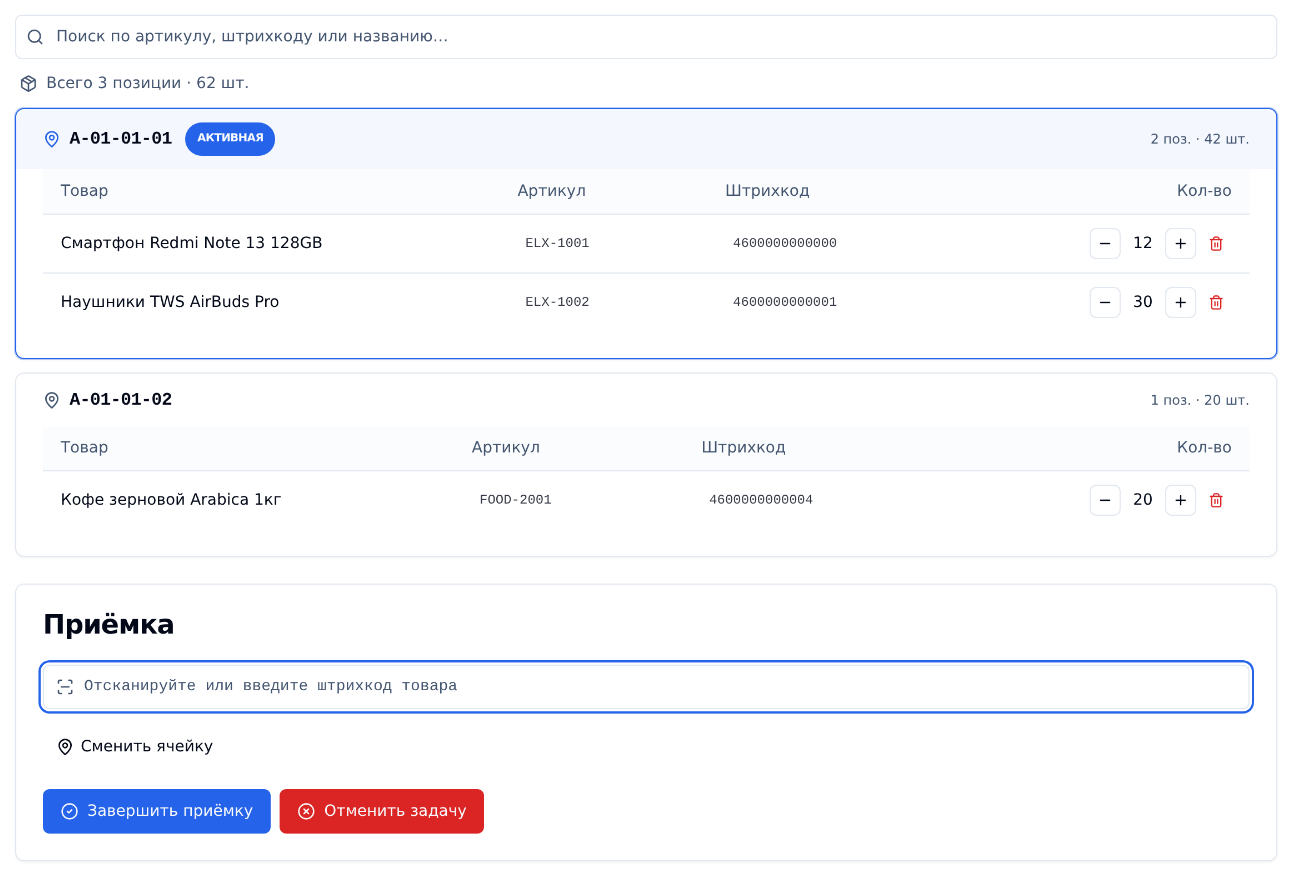Click the АКТИВНАЯ badge
The image size is (1292, 878).
[x=230, y=138]
